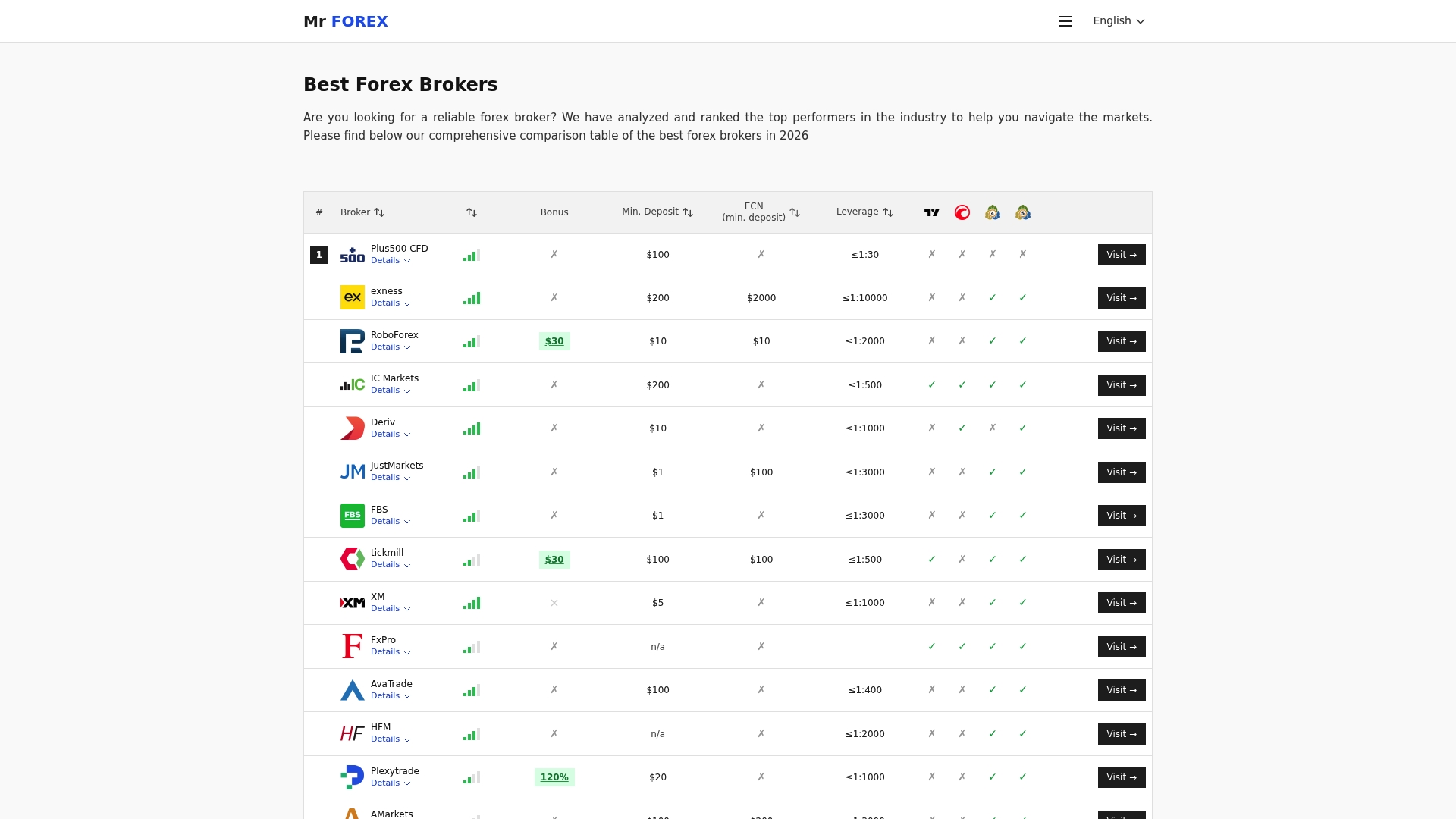1456x819 pixels.
Task: Select the MetaTrader 5 column header icon
Action: click(x=1022, y=212)
